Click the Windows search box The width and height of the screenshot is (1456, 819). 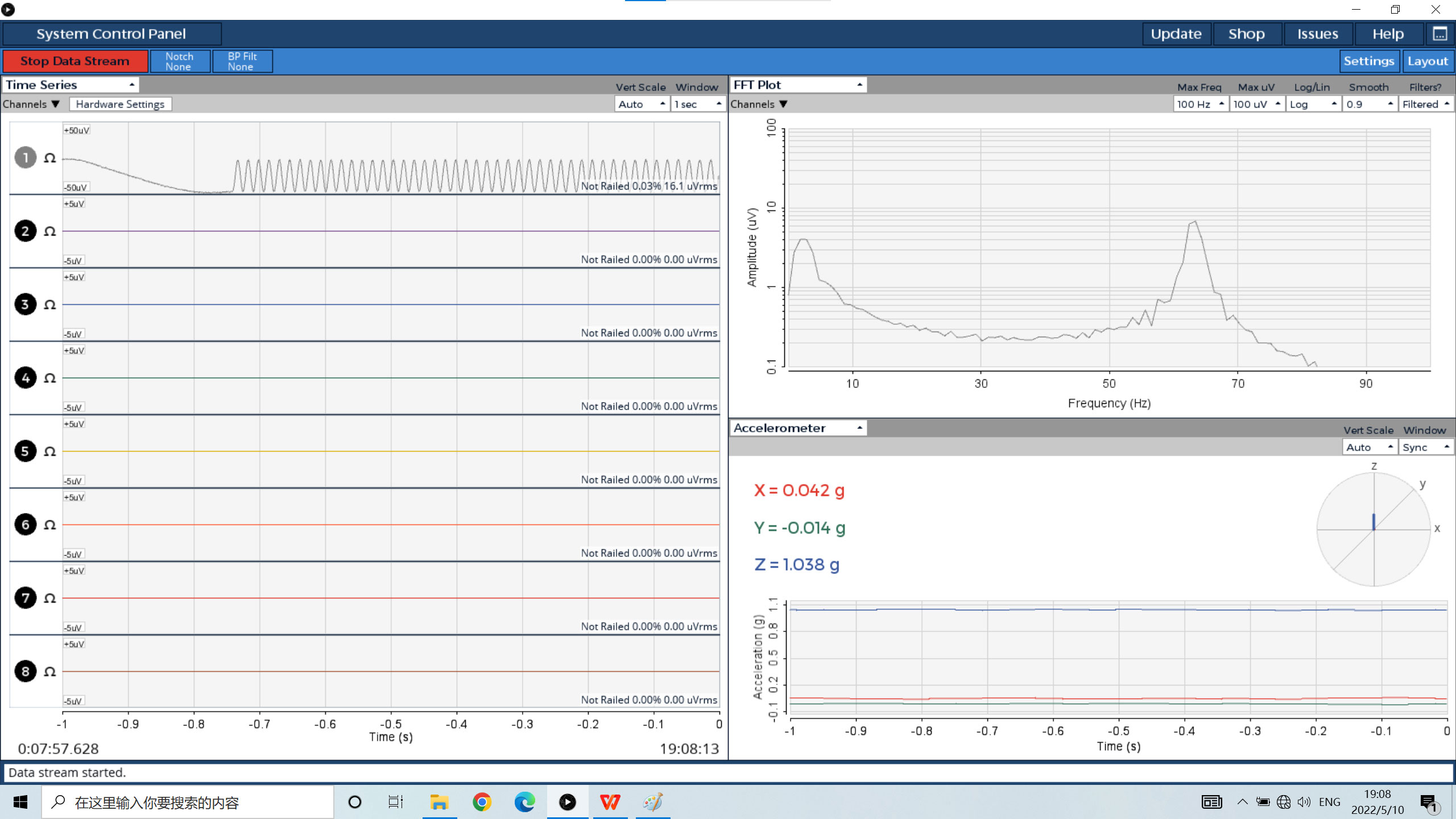pos(188,803)
